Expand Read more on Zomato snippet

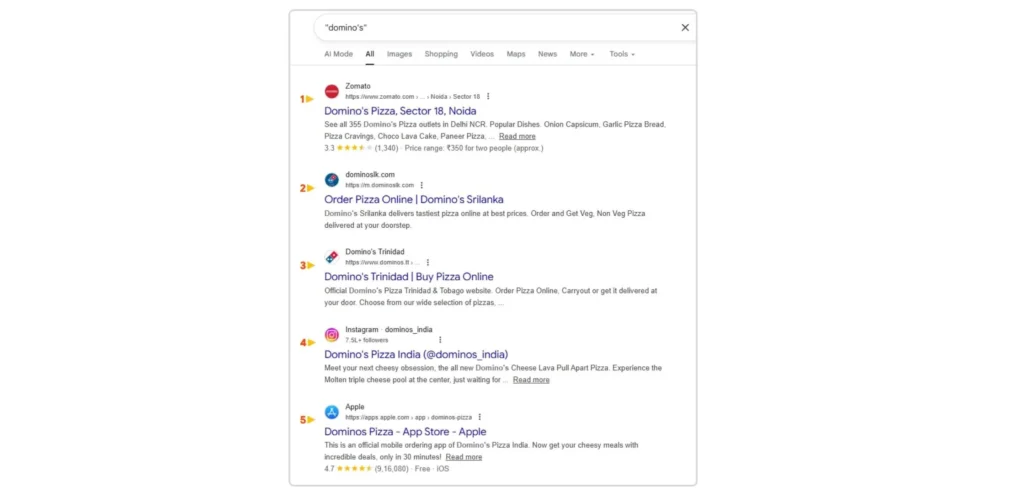(517, 136)
